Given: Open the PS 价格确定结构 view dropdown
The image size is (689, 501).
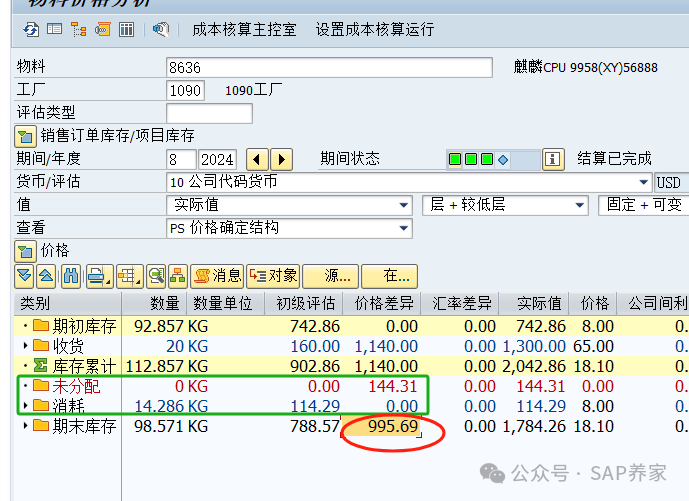Looking at the screenshot, I should 403,228.
